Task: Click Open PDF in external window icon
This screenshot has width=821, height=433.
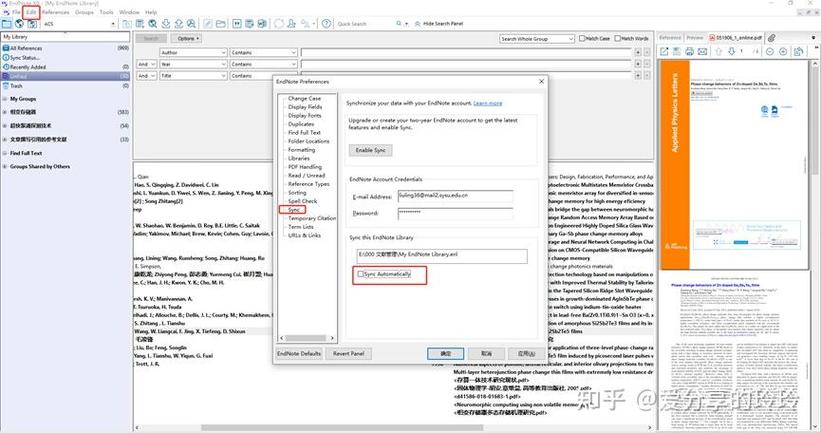Action: (664, 51)
